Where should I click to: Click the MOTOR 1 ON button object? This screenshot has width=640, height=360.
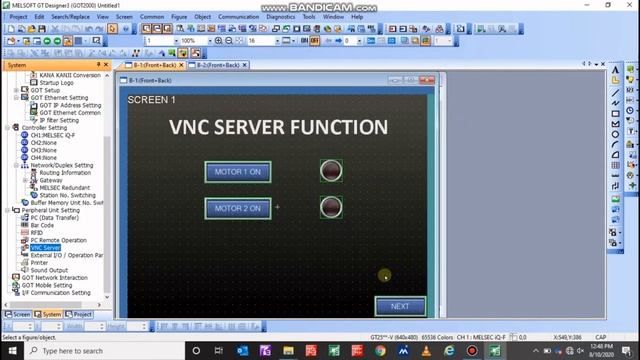pyautogui.click(x=238, y=172)
